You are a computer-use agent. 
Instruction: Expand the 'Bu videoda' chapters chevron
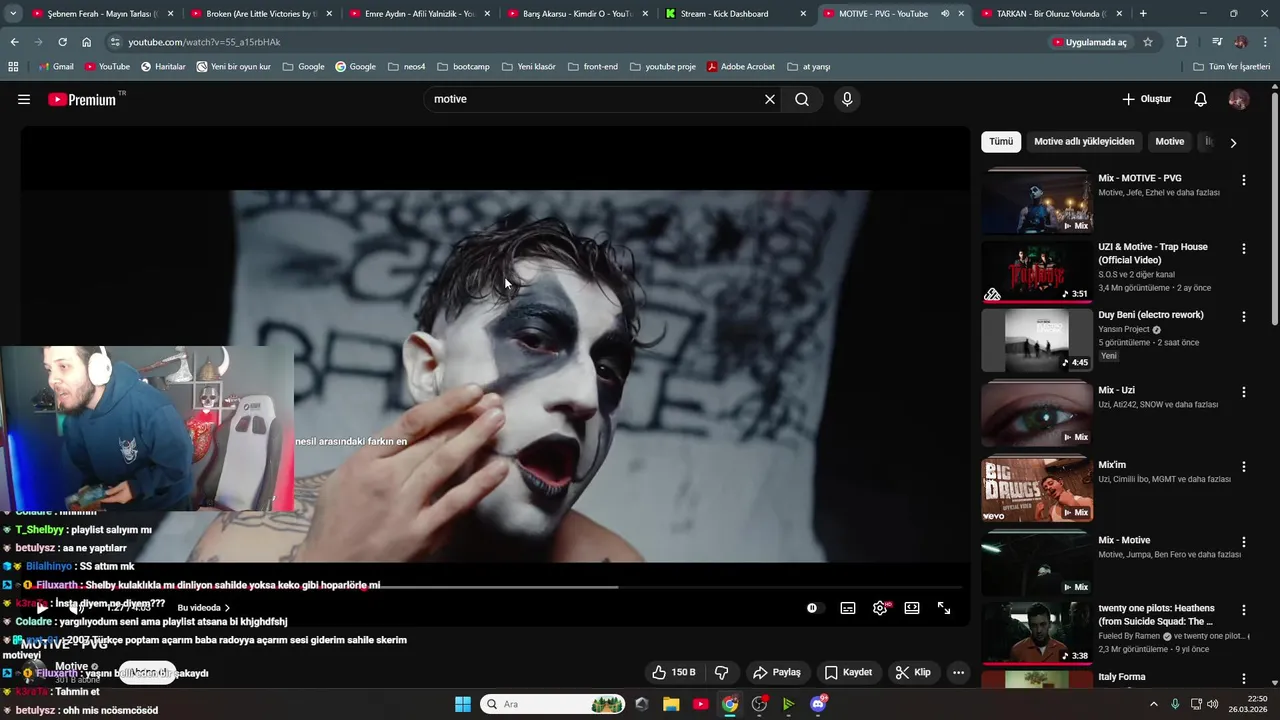coord(227,608)
